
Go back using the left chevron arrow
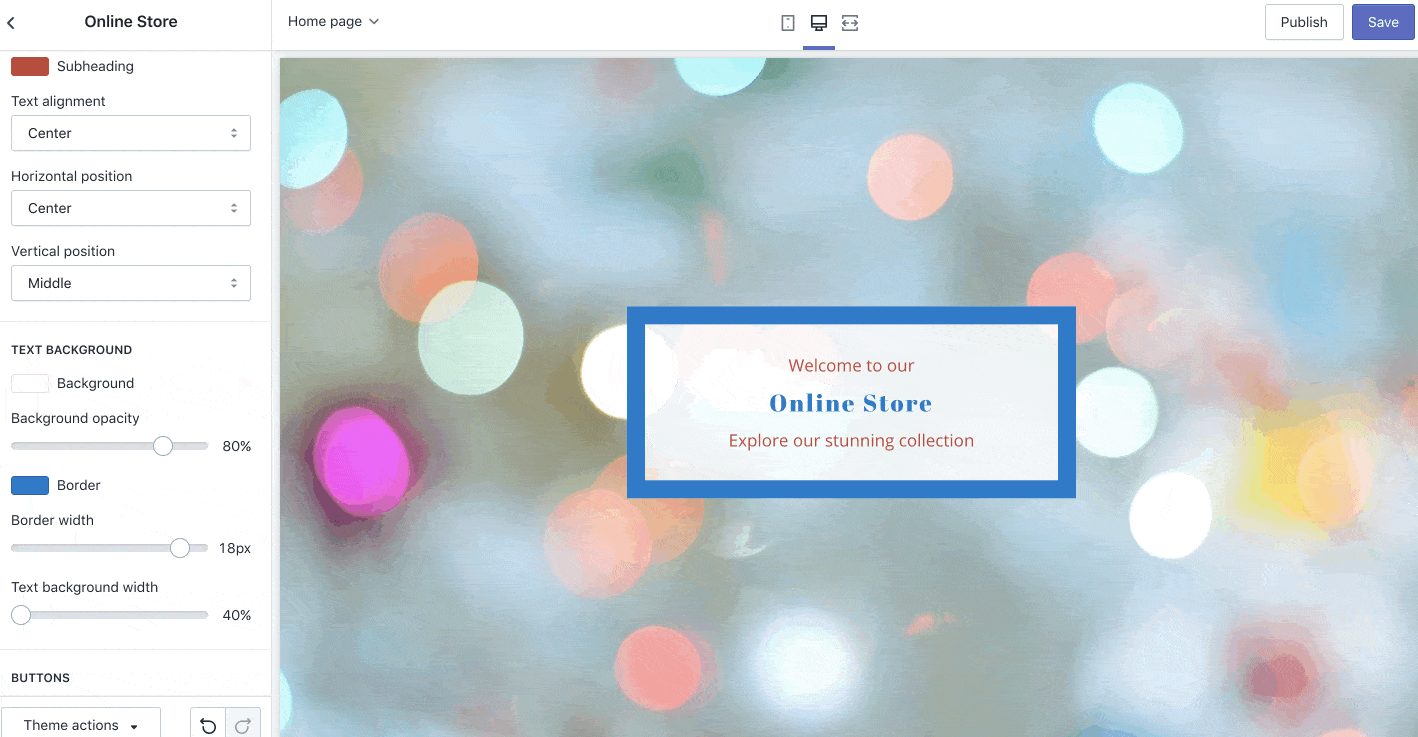[x=11, y=22]
